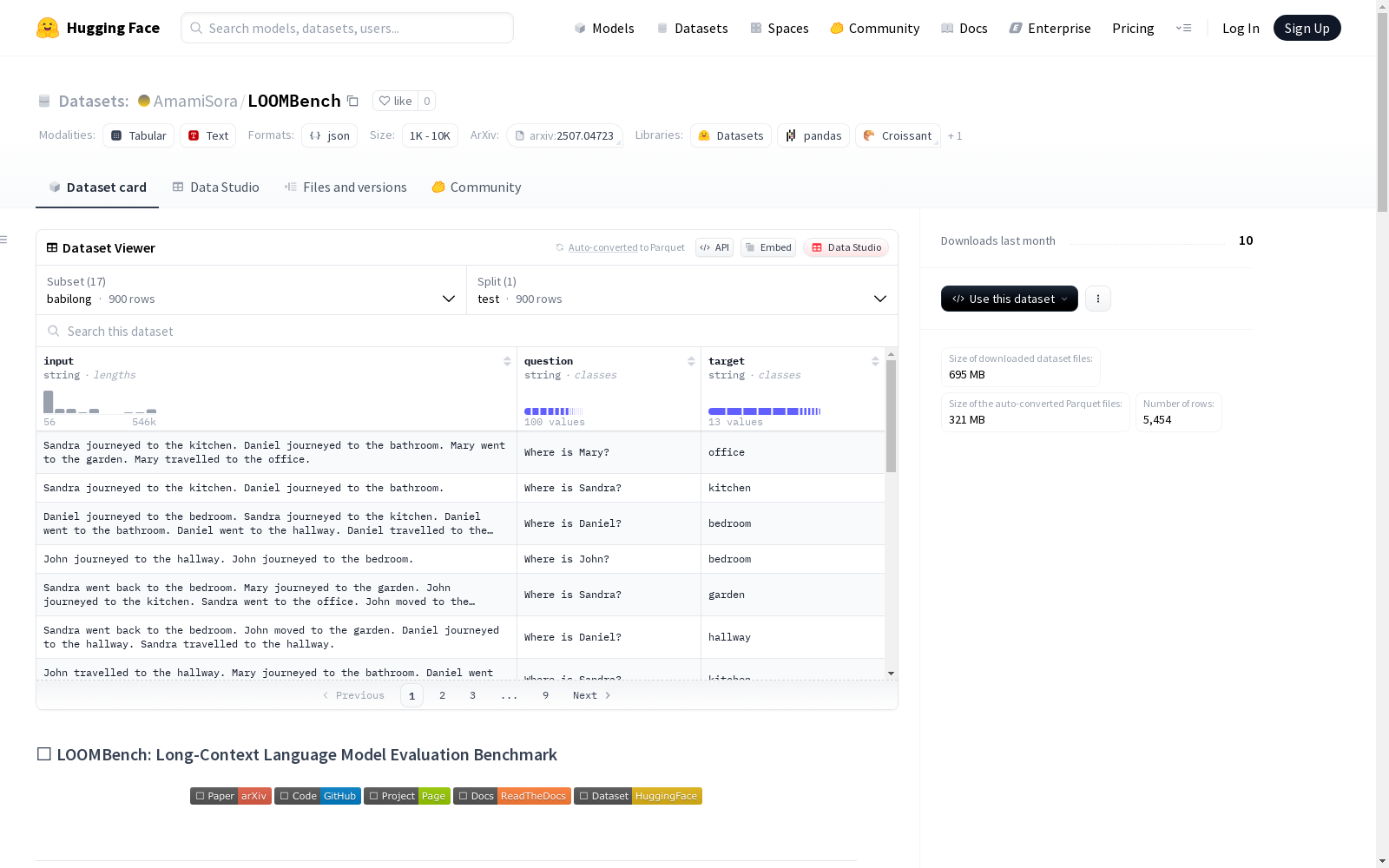Screen dimensions: 1389x868
Task: Click the Embed button
Action: click(x=768, y=247)
